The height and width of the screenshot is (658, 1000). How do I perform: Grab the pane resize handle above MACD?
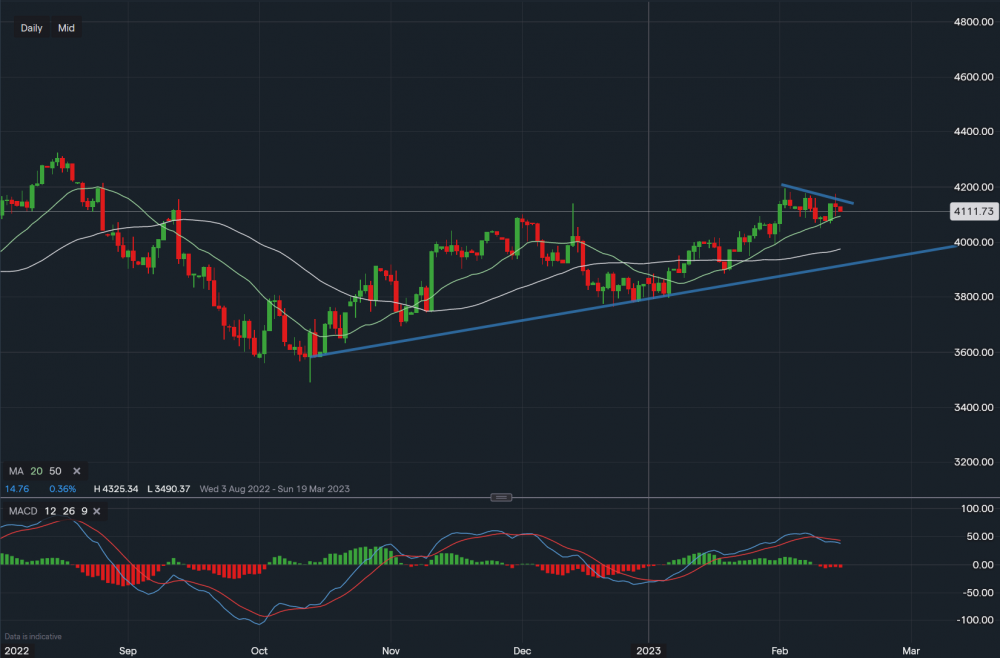click(502, 497)
